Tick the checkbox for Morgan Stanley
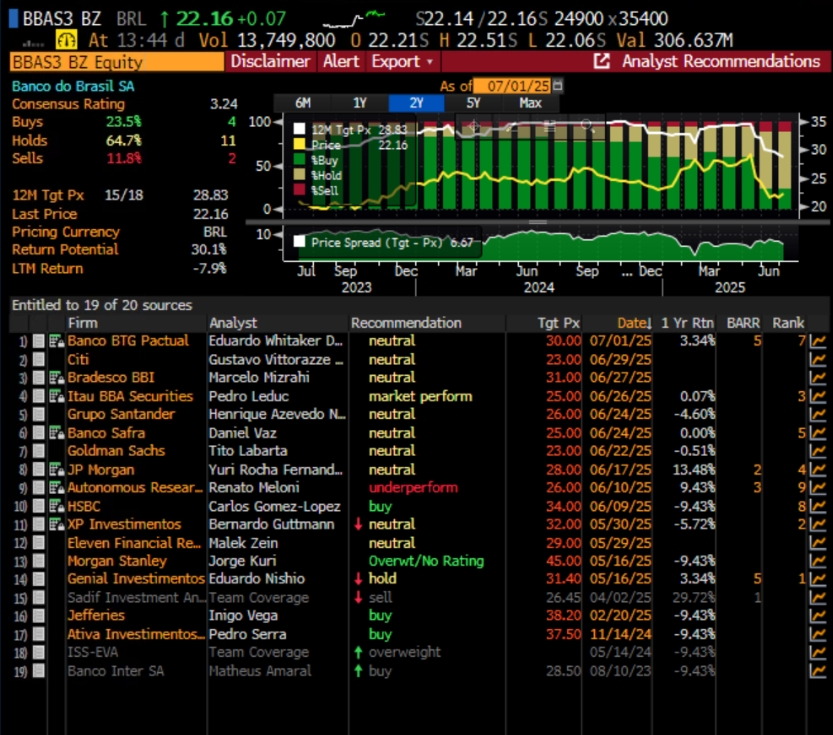 [x=38, y=561]
